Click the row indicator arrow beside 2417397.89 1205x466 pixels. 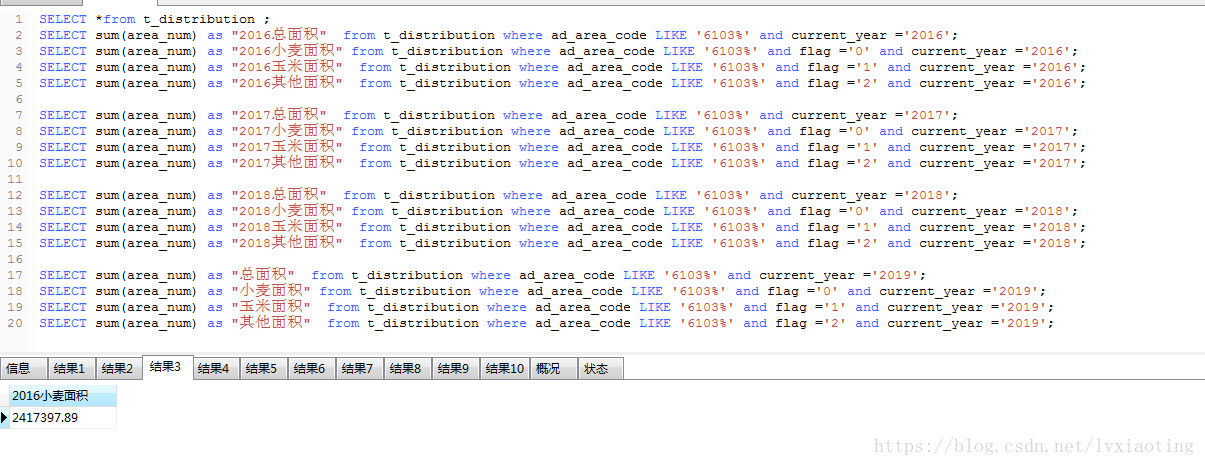[x=4, y=417]
